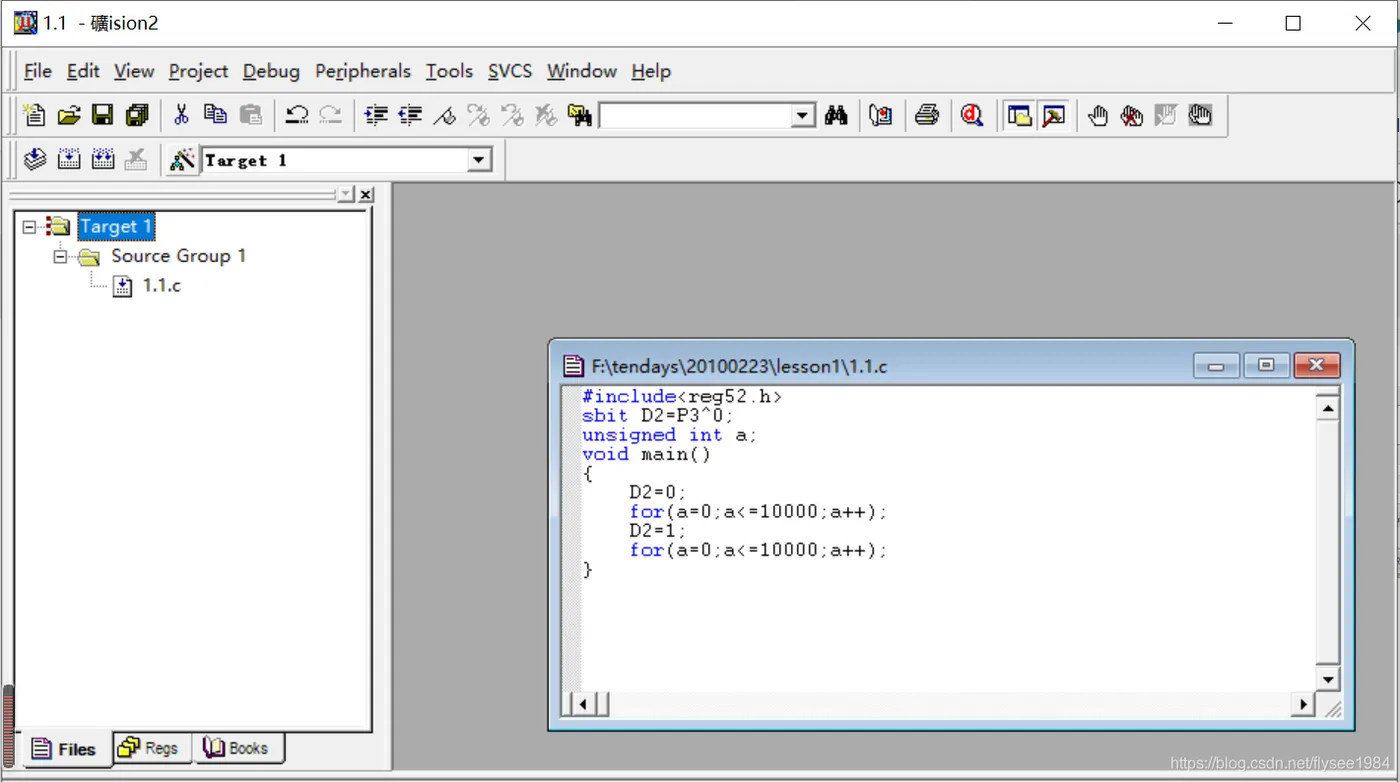The width and height of the screenshot is (1400, 782).
Task: Editor horizontal scroll left arrow
Action: pyautogui.click(x=584, y=704)
